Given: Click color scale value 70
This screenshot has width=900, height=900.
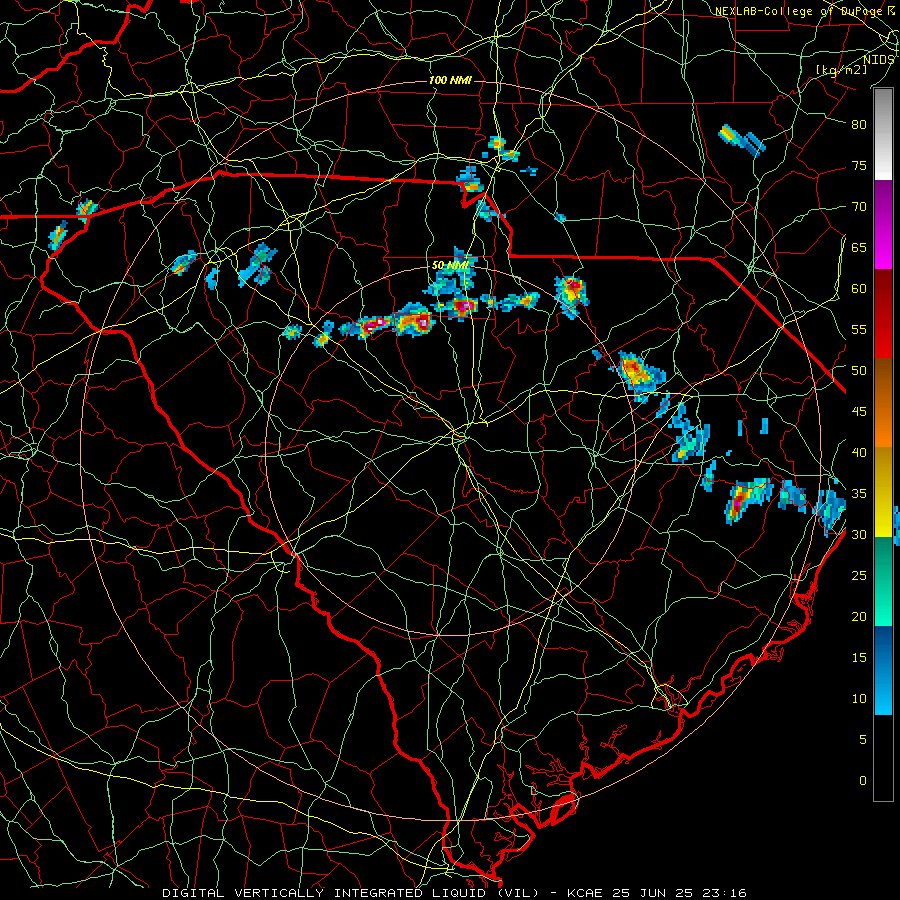Looking at the screenshot, I should tap(859, 207).
